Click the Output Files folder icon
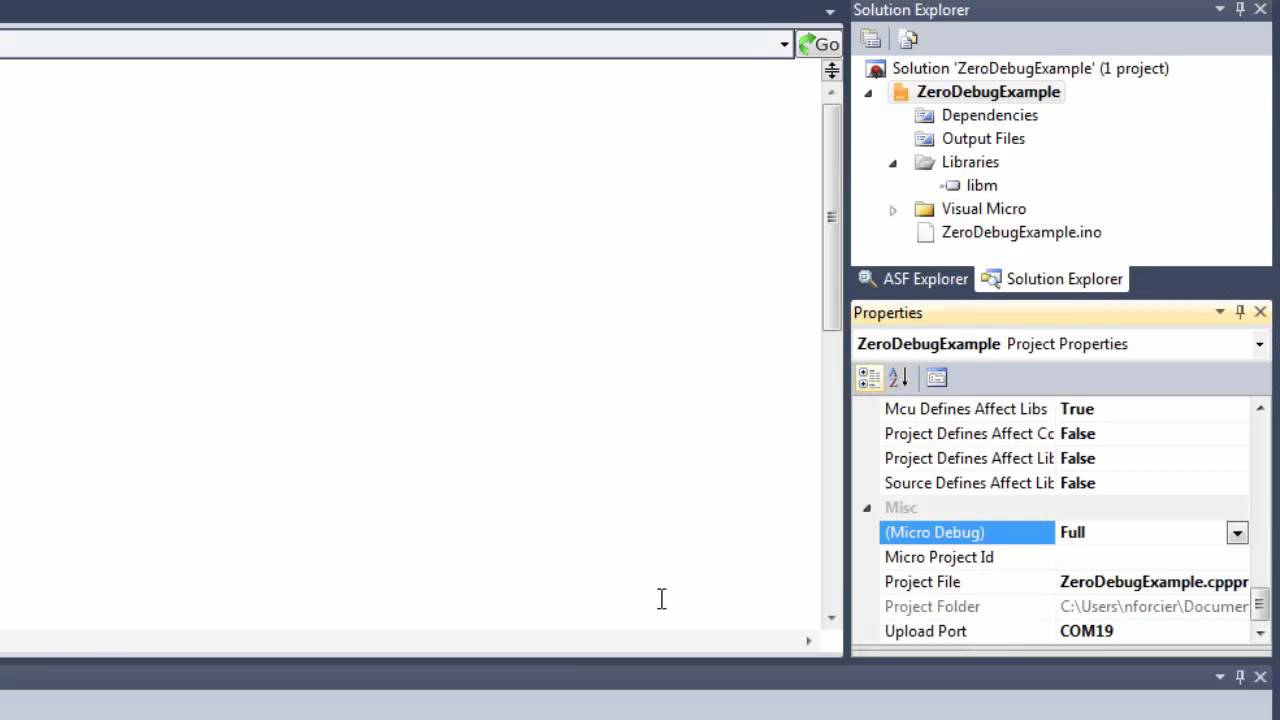The width and height of the screenshot is (1280, 720). point(925,139)
